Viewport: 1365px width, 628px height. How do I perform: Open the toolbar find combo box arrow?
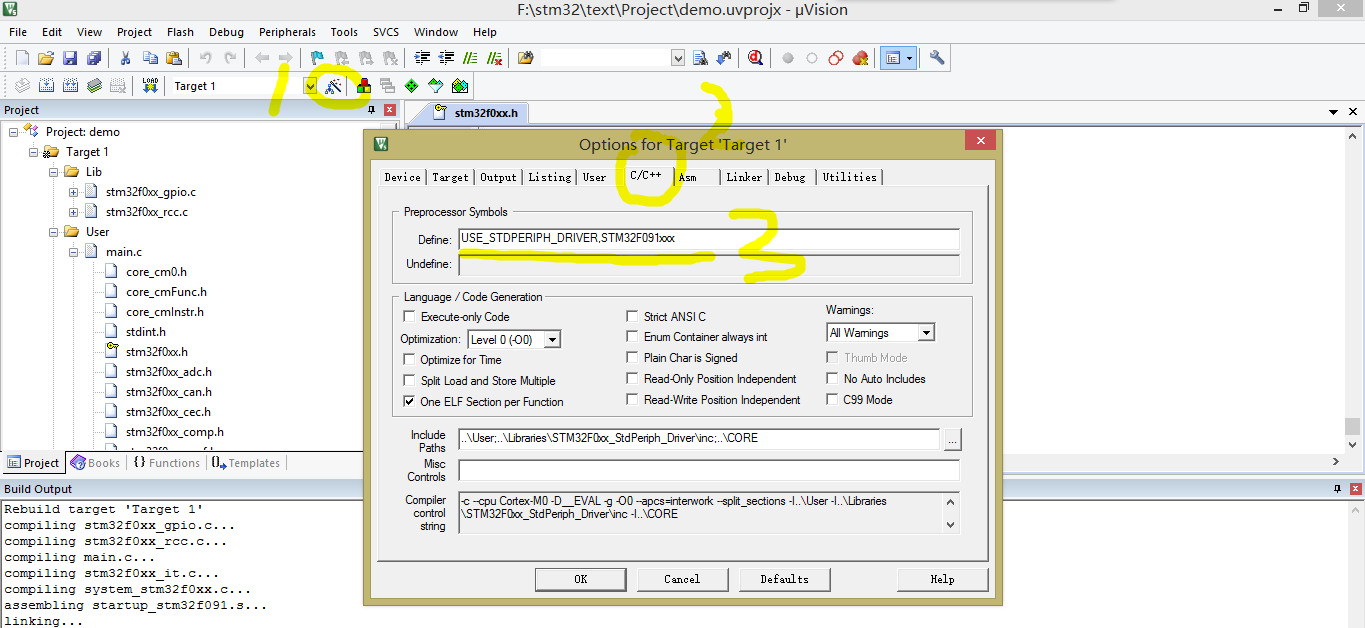(678, 58)
